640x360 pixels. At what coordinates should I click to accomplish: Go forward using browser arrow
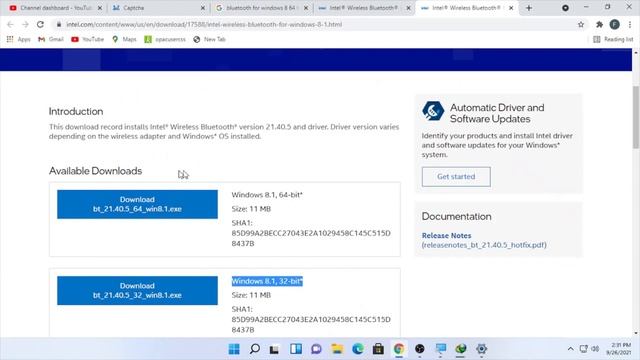[x=25, y=24]
